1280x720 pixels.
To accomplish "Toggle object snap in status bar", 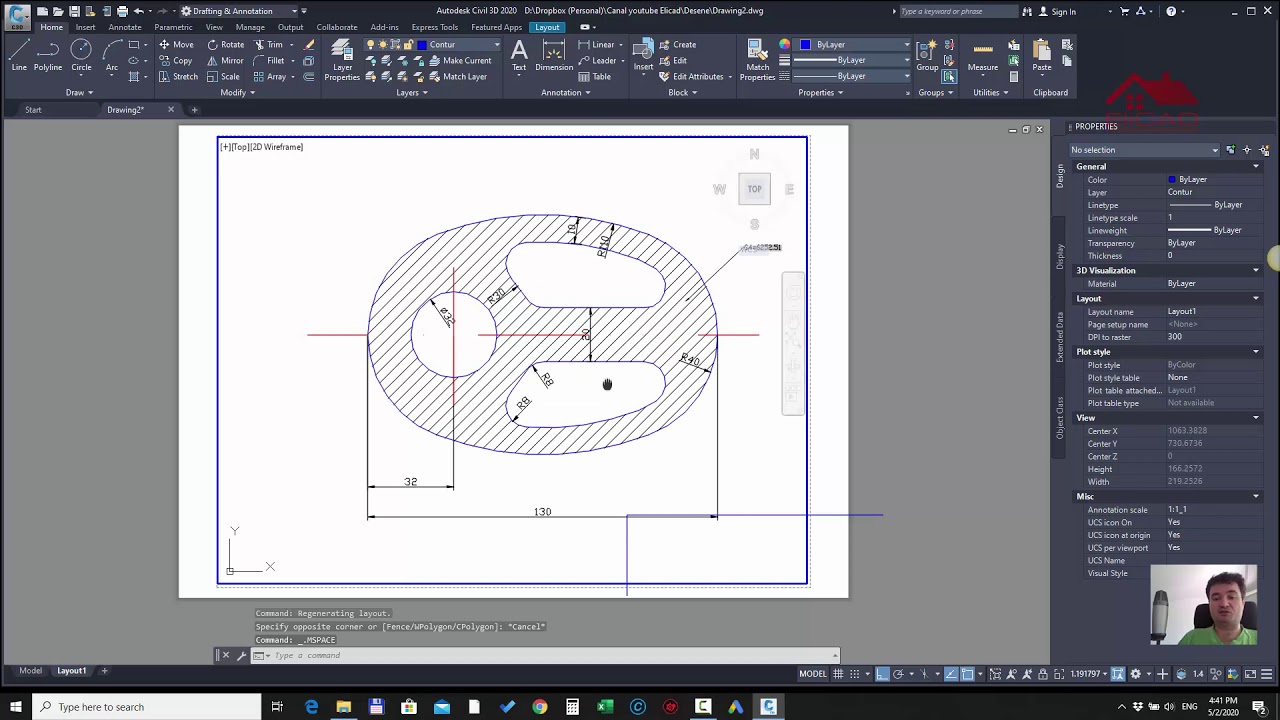I will point(967,674).
